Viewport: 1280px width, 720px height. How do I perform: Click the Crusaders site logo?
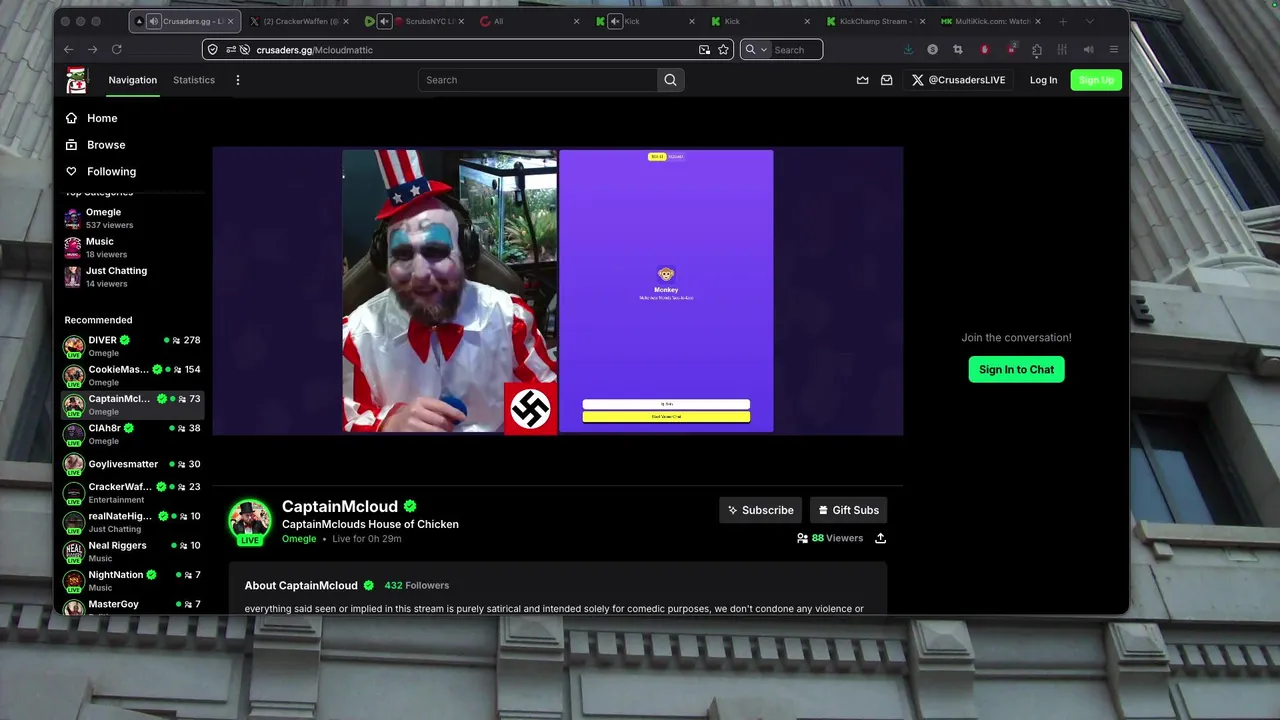76,80
